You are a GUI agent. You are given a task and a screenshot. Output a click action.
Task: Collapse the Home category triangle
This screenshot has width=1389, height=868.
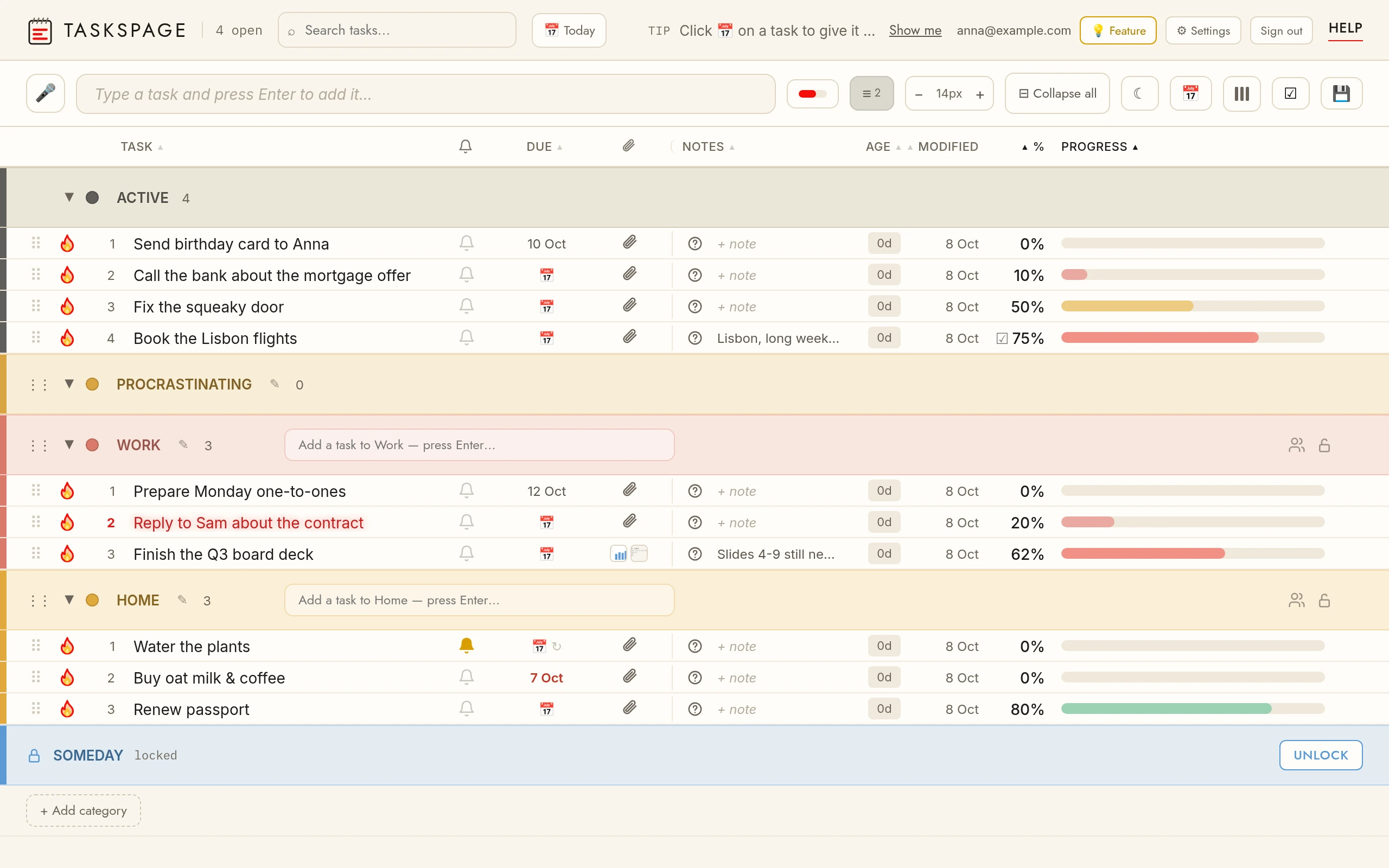pyautogui.click(x=69, y=599)
